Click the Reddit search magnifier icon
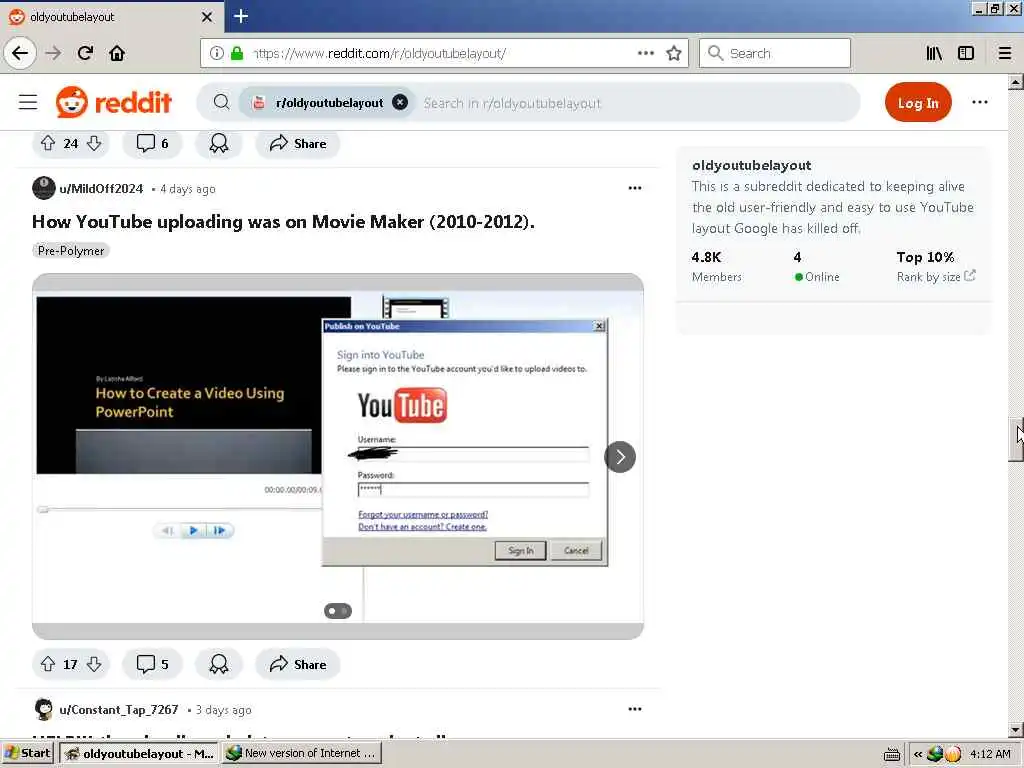Image resolution: width=1024 pixels, height=768 pixels. pyautogui.click(x=221, y=102)
